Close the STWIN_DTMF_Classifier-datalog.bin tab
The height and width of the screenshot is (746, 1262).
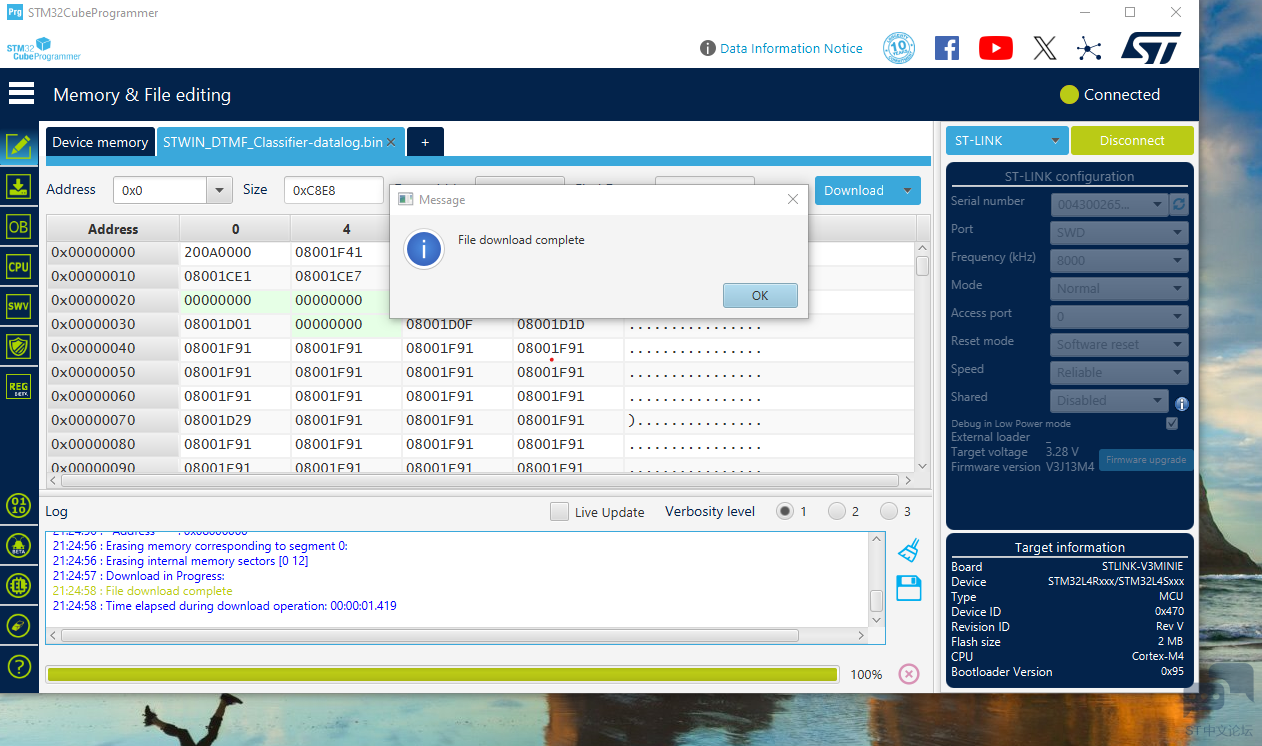click(392, 142)
